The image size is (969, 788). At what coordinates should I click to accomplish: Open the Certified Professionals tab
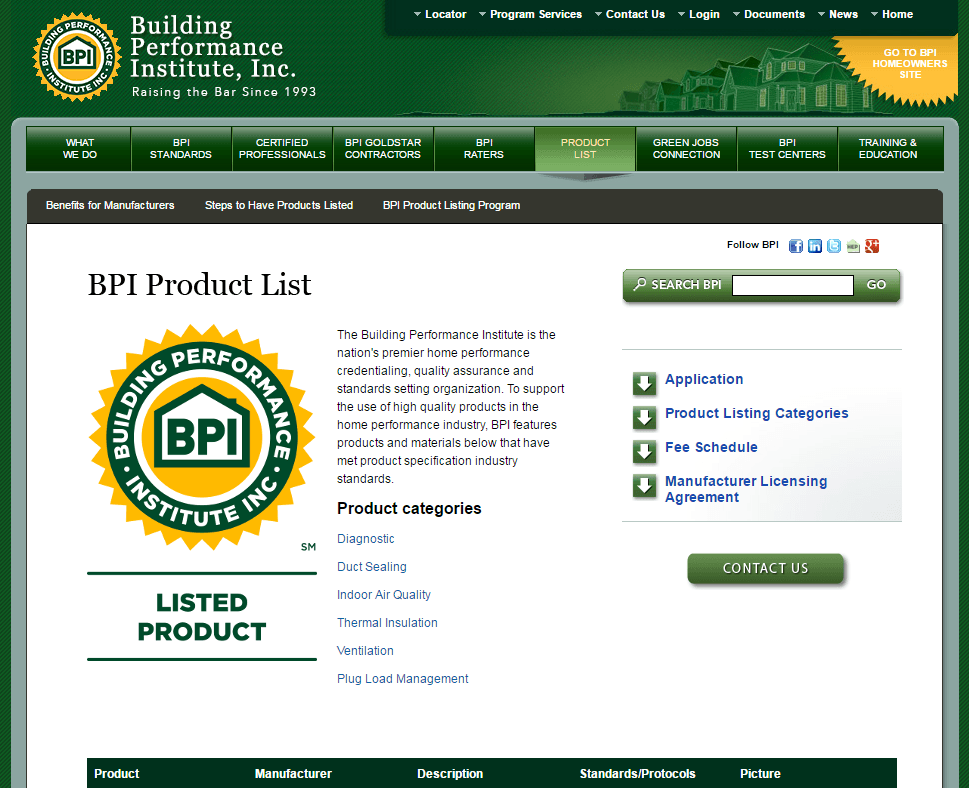(x=282, y=148)
